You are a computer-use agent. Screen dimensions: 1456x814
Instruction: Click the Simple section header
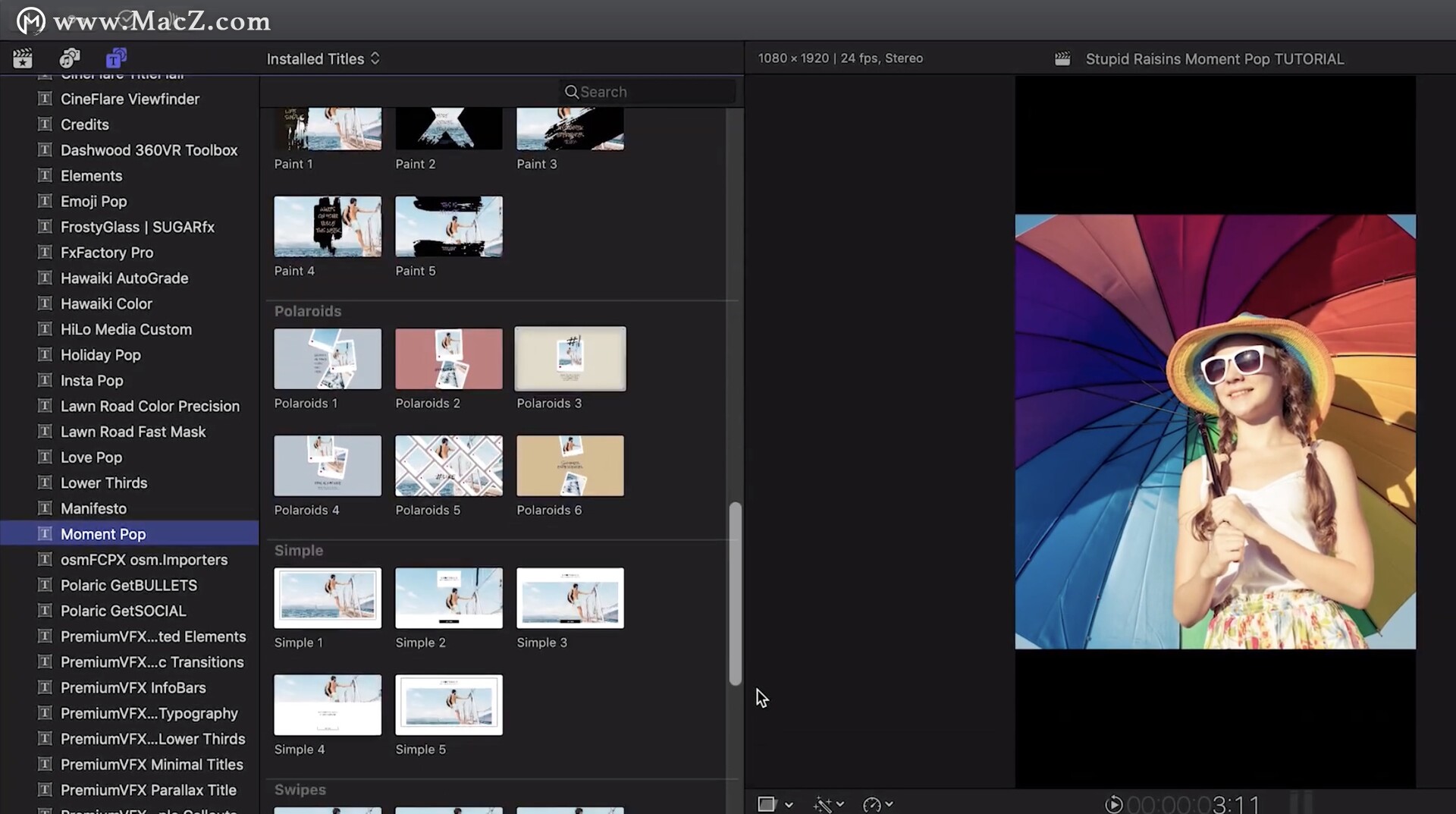(299, 551)
